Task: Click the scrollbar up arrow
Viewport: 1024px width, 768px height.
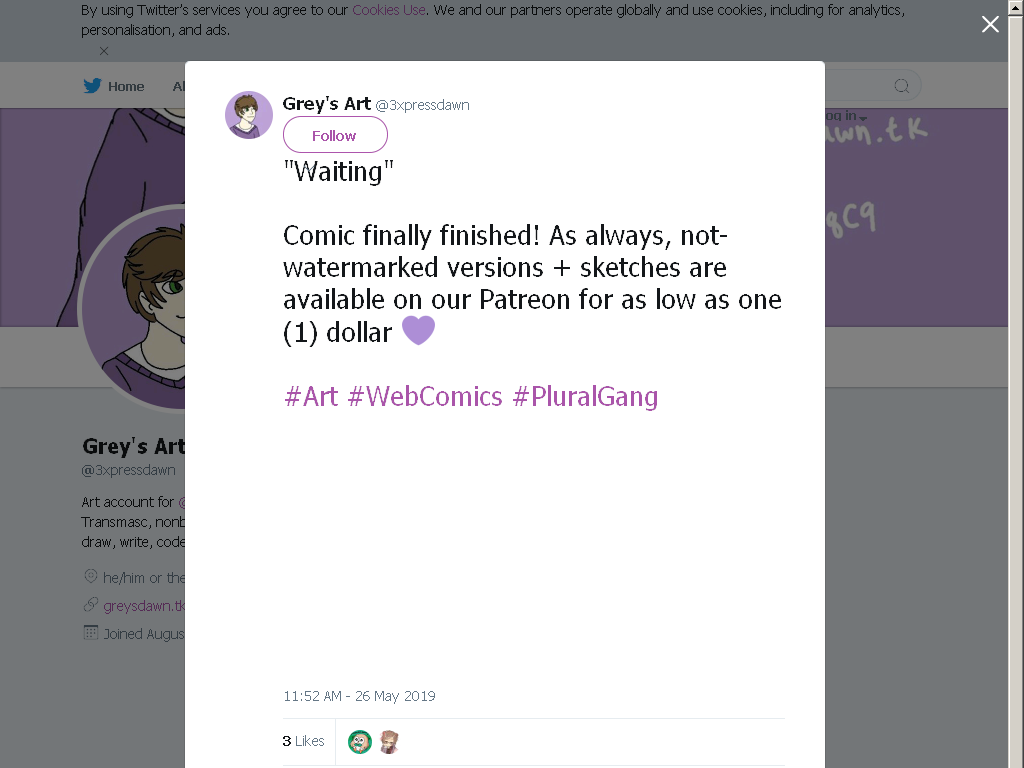Action: [1017, 7]
